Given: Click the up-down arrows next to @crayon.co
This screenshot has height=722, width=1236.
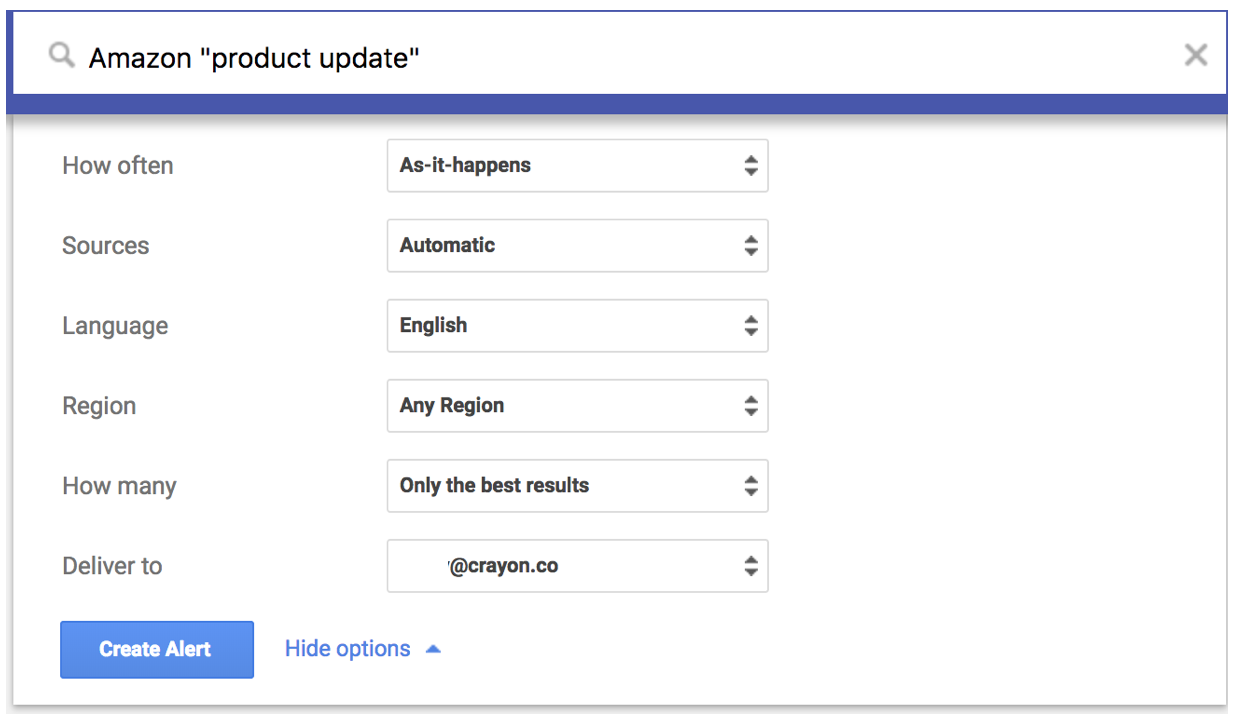Looking at the screenshot, I should coord(751,566).
